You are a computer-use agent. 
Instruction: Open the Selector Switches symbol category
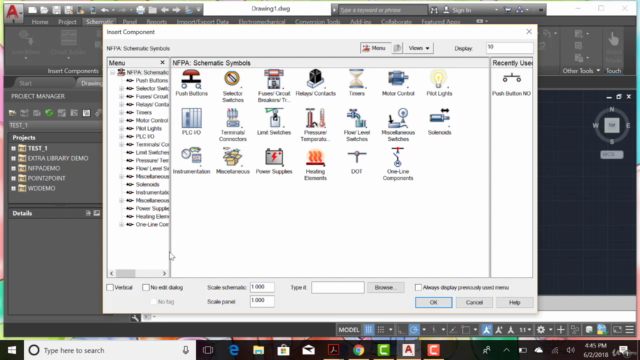233,86
